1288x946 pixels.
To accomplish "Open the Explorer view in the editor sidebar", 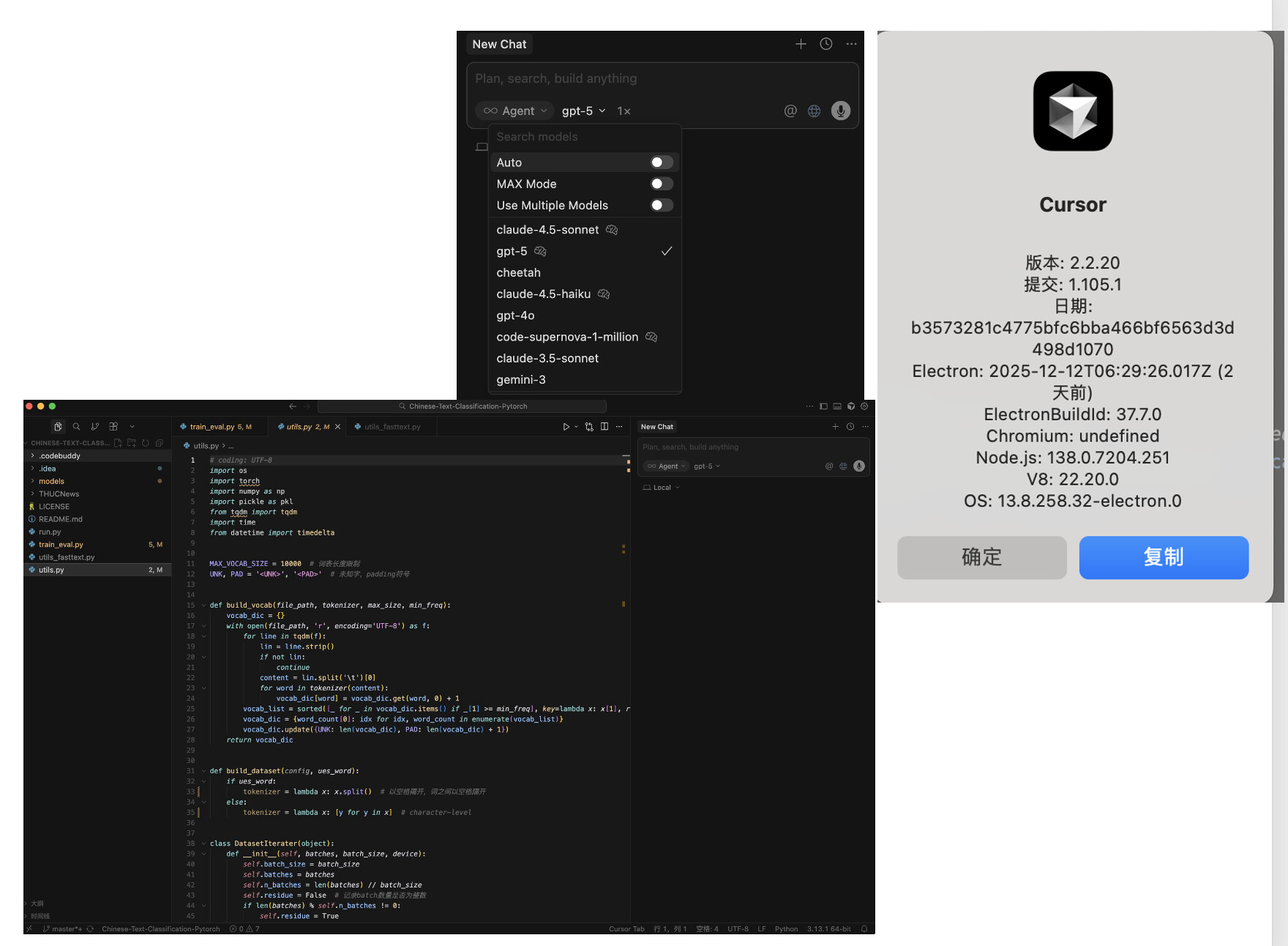I will click(58, 426).
